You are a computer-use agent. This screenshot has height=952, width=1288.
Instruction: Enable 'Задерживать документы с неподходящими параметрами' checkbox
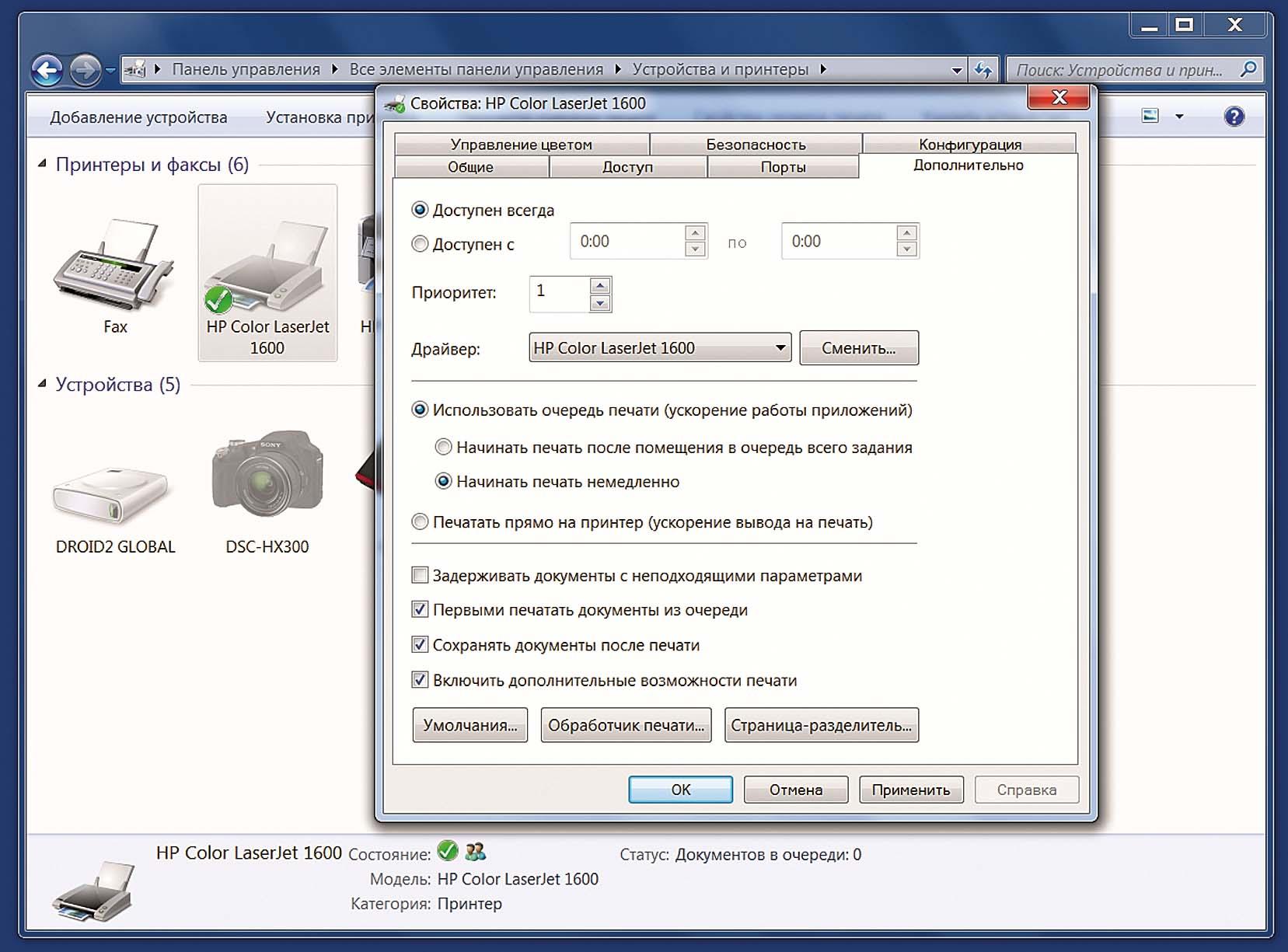[x=420, y=576]
